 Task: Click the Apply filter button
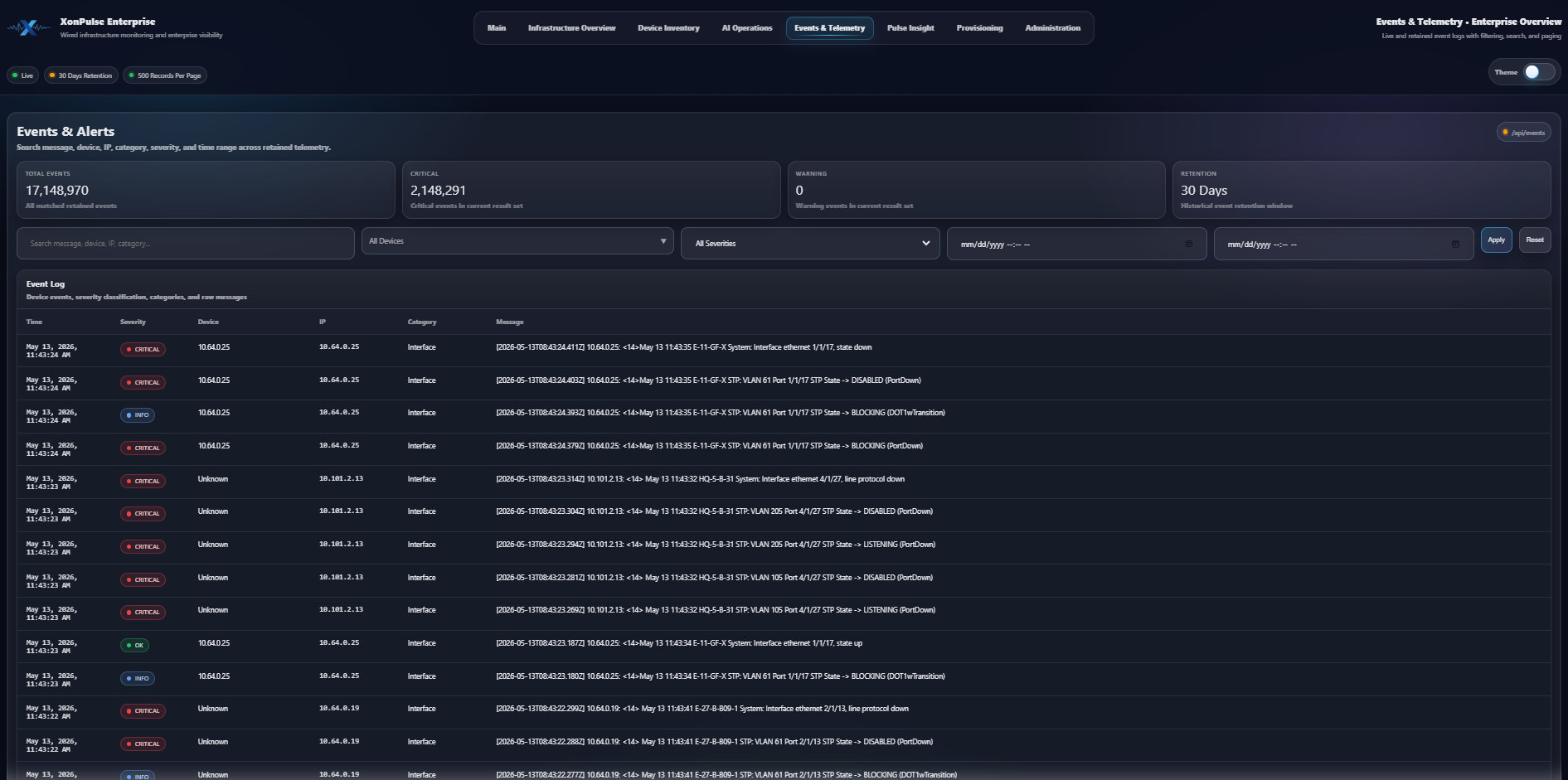[1496, 240]
